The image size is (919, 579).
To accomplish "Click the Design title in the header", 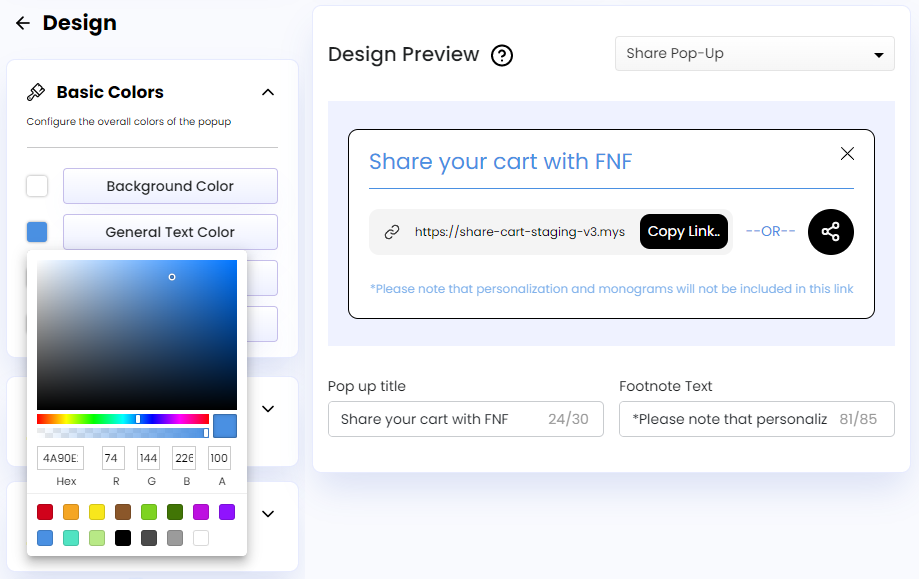I will click(80, 23).
